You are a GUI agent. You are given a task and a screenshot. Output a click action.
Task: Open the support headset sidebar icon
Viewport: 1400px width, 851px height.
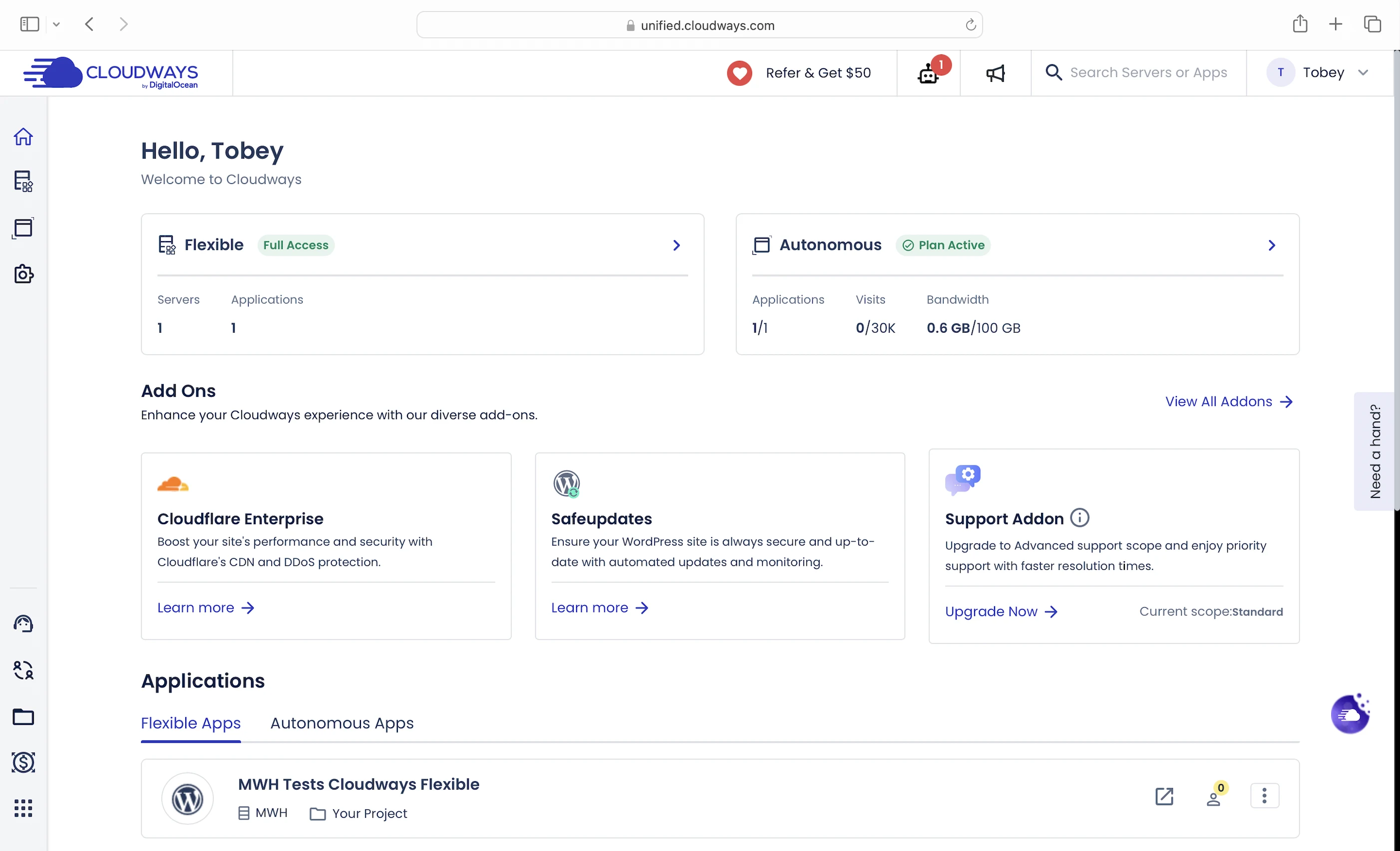click(23, 624)
